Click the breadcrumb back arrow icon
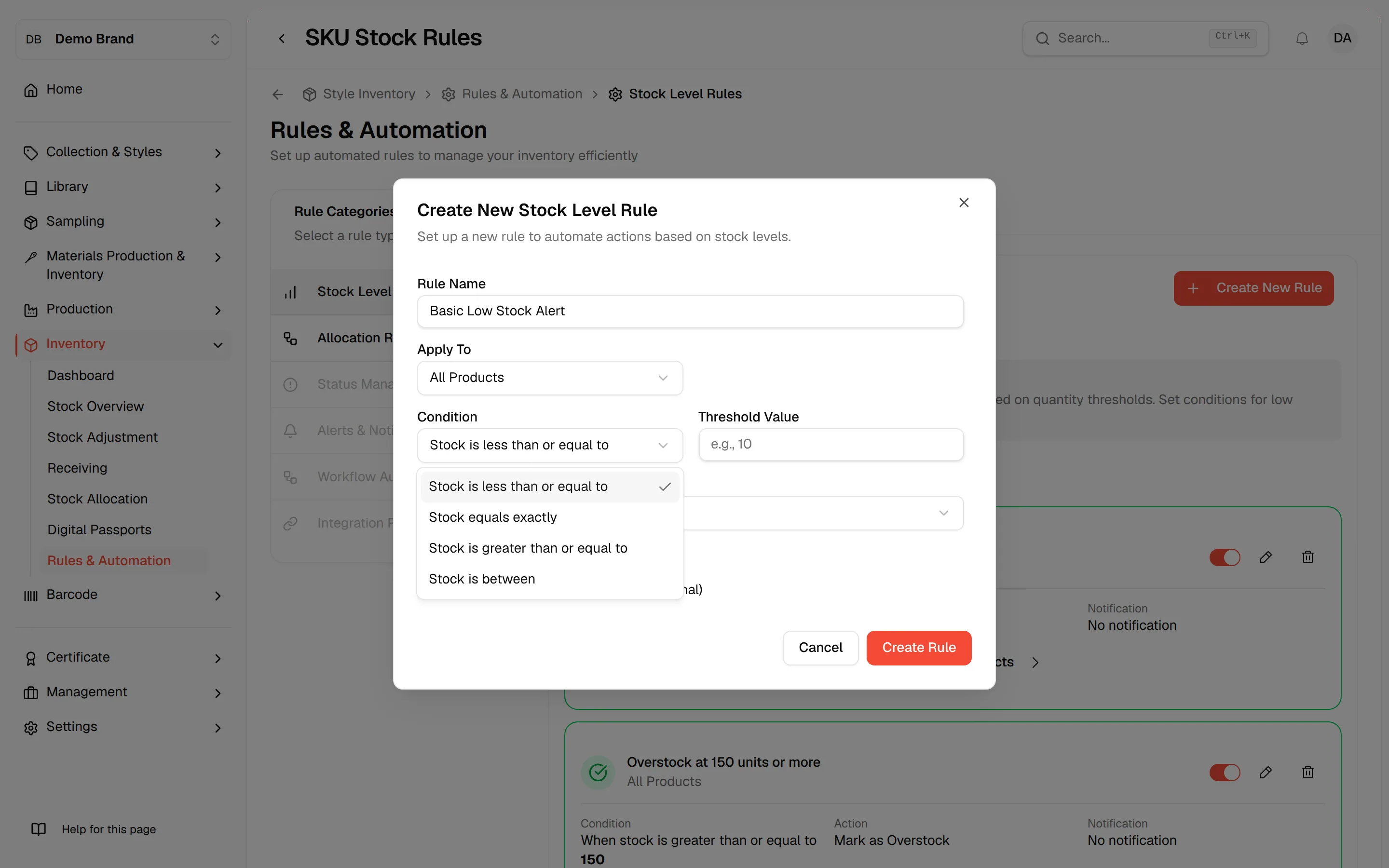The height and width of the screenshot is (868, 1389). (278, 94)
